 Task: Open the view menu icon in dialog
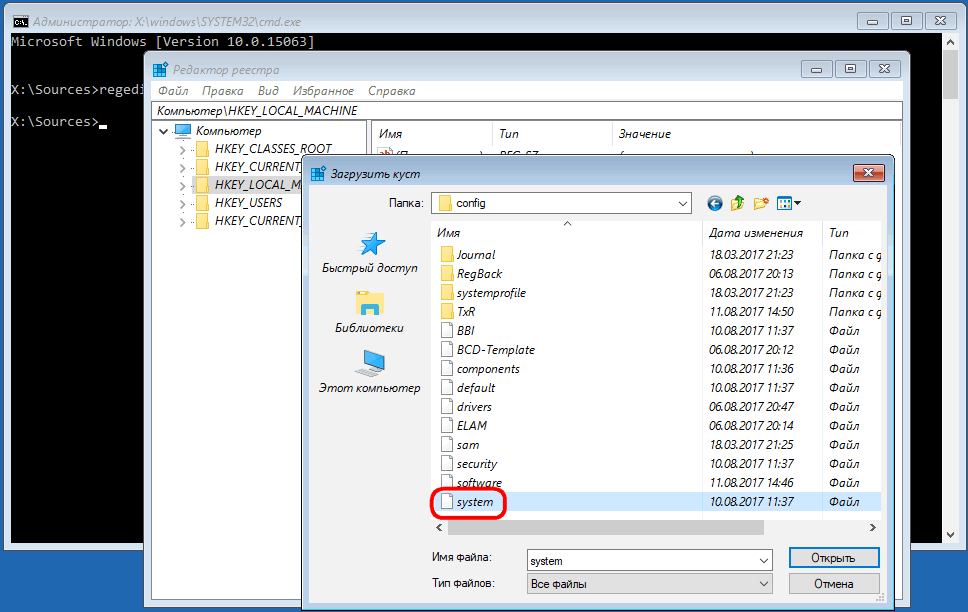point(788,203)
